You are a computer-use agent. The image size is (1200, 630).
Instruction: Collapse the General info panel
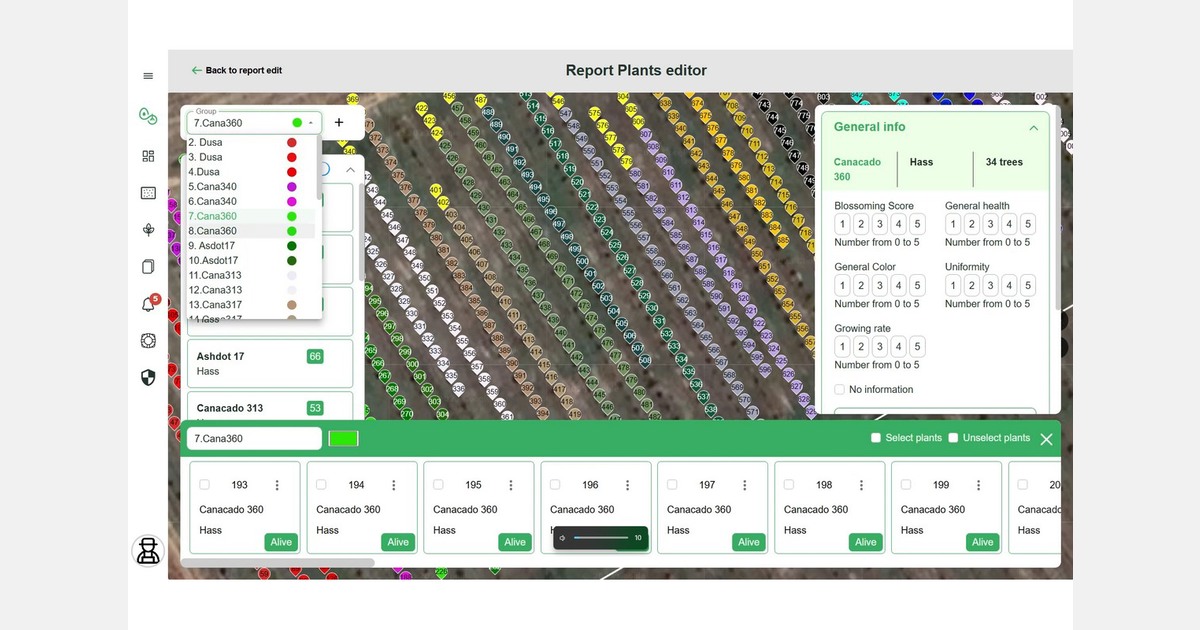1034,127
